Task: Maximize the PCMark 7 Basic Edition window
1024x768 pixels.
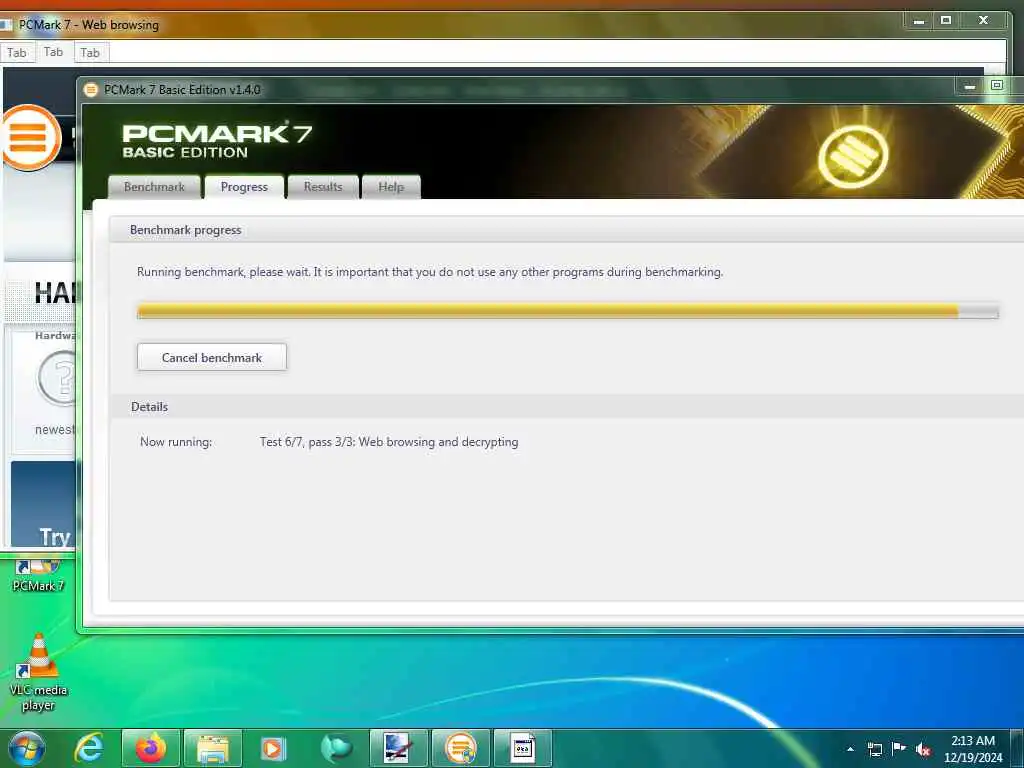Action: (997, 86)
